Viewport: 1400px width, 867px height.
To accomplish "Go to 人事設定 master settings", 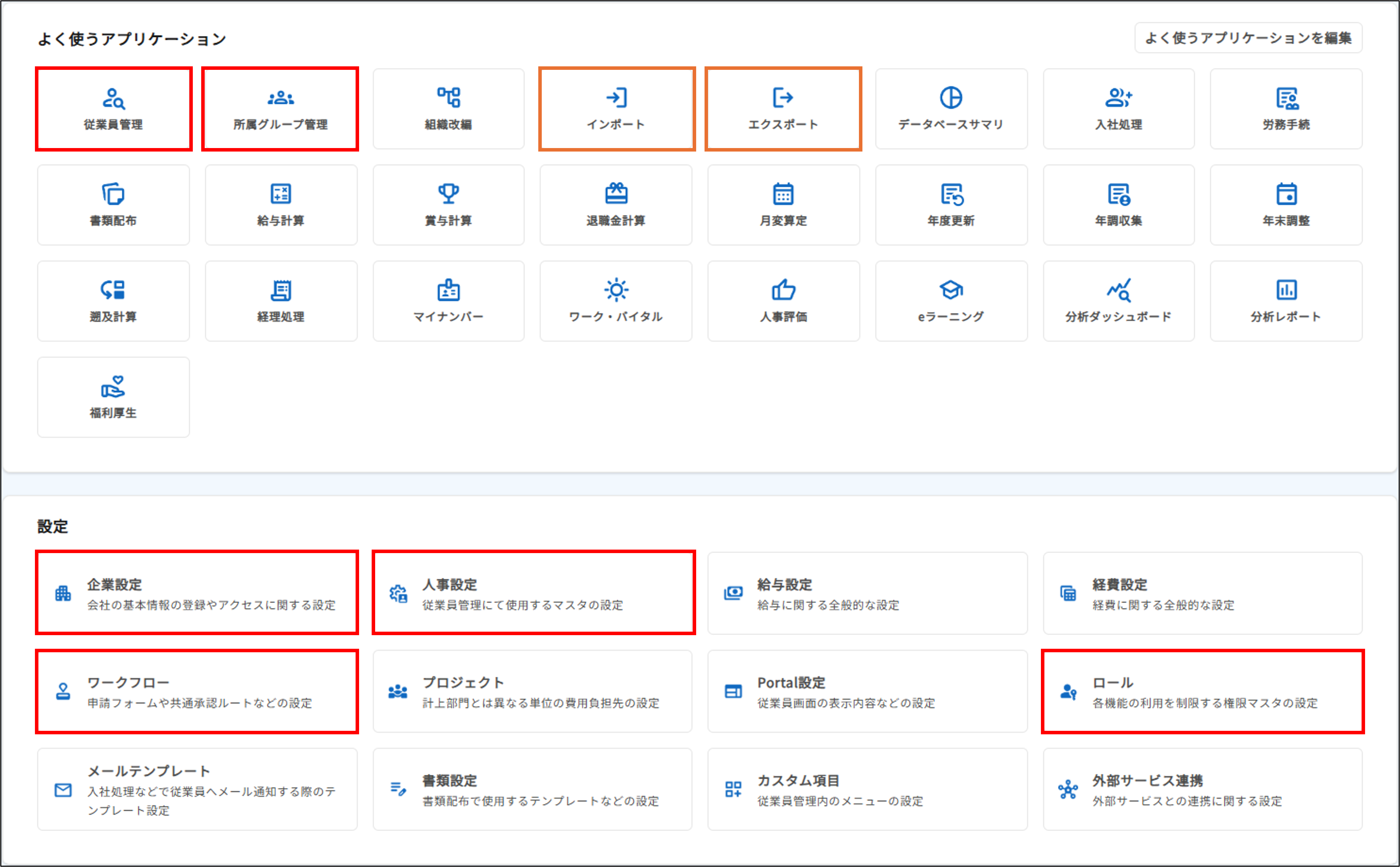I will click(533, 593).
